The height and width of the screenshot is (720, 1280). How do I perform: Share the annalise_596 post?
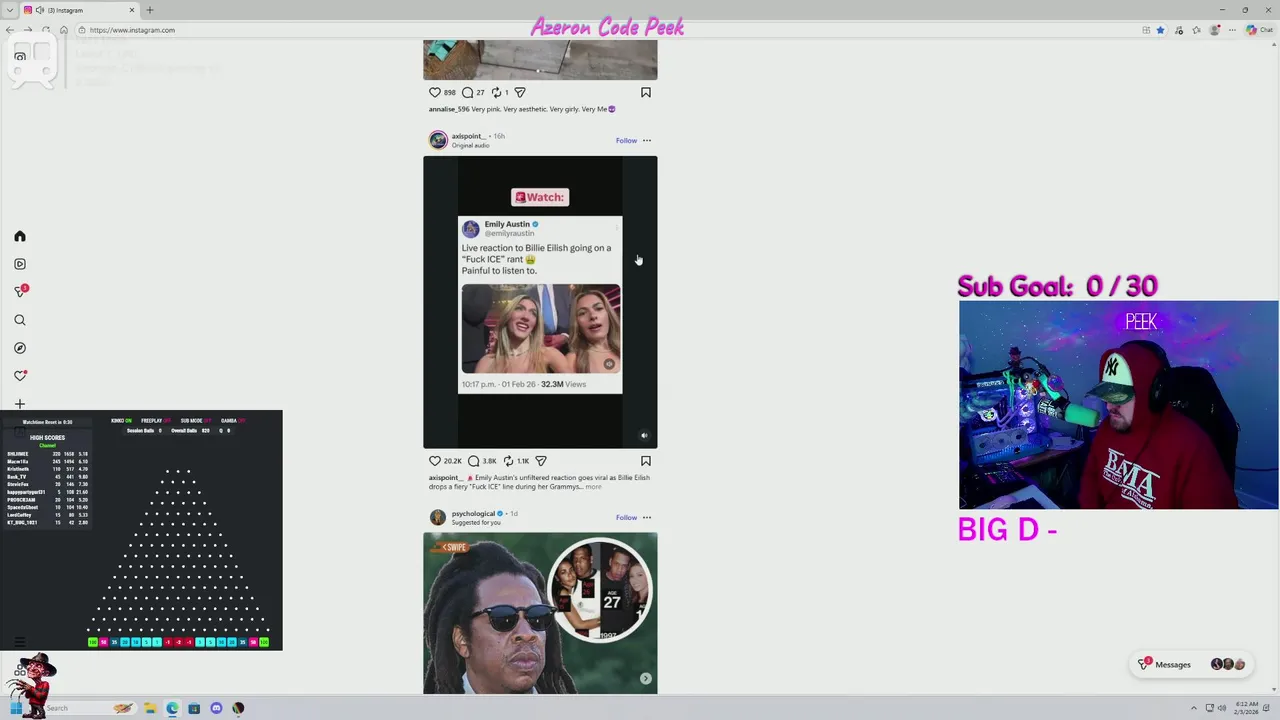pyautogui.click(x=519, y=92)
